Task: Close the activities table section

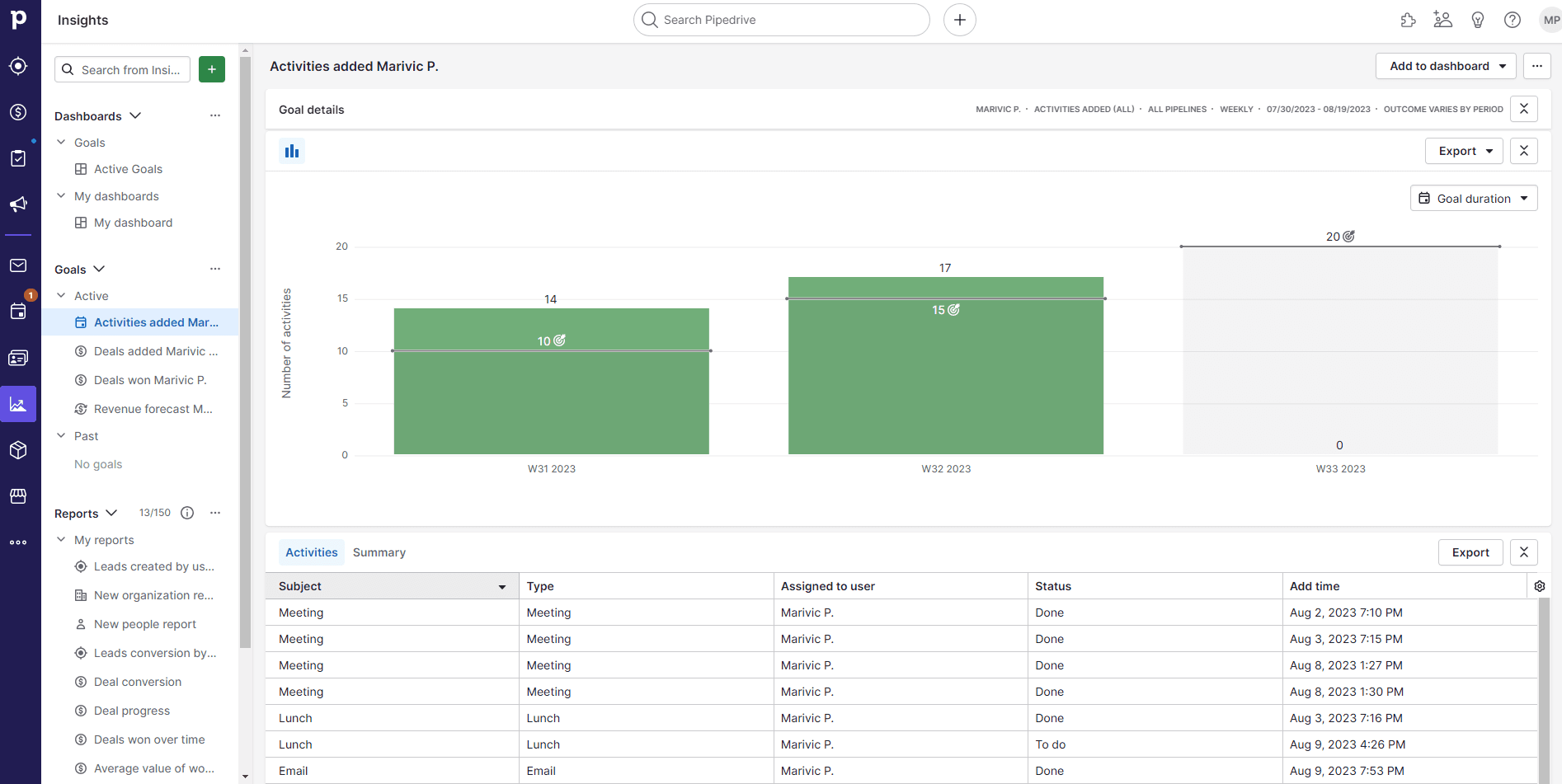Action: tap(1524, 552)
